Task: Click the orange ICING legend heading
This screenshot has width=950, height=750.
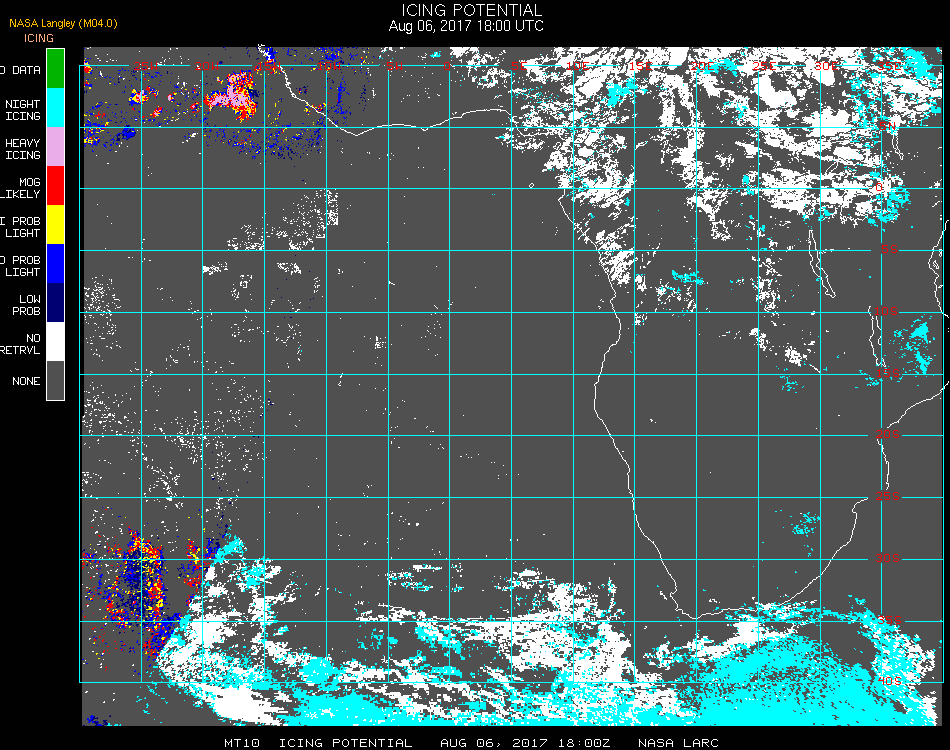Action: pos(39,38)
